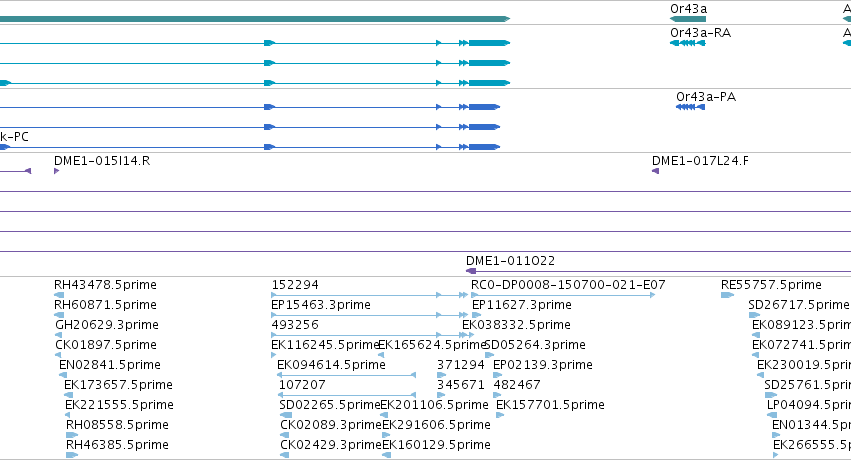Select the EK291606.5prime EST label
The image size is (851, 460).
(436, 425)
